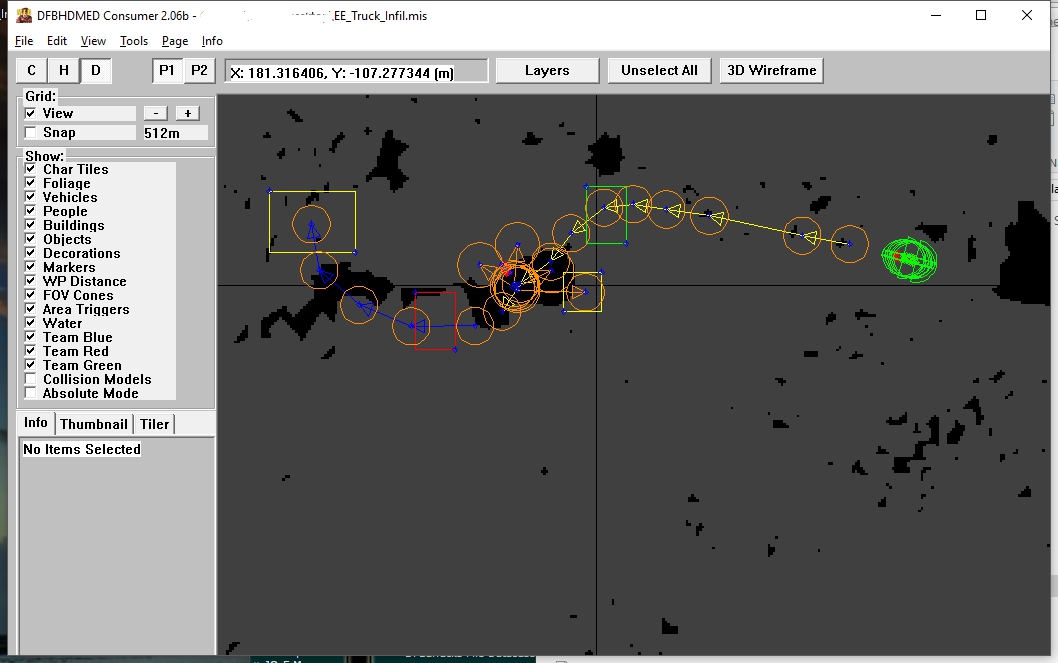Select the red area trigger square
This screenshot has height=663, width=1058.
point(435,321)
